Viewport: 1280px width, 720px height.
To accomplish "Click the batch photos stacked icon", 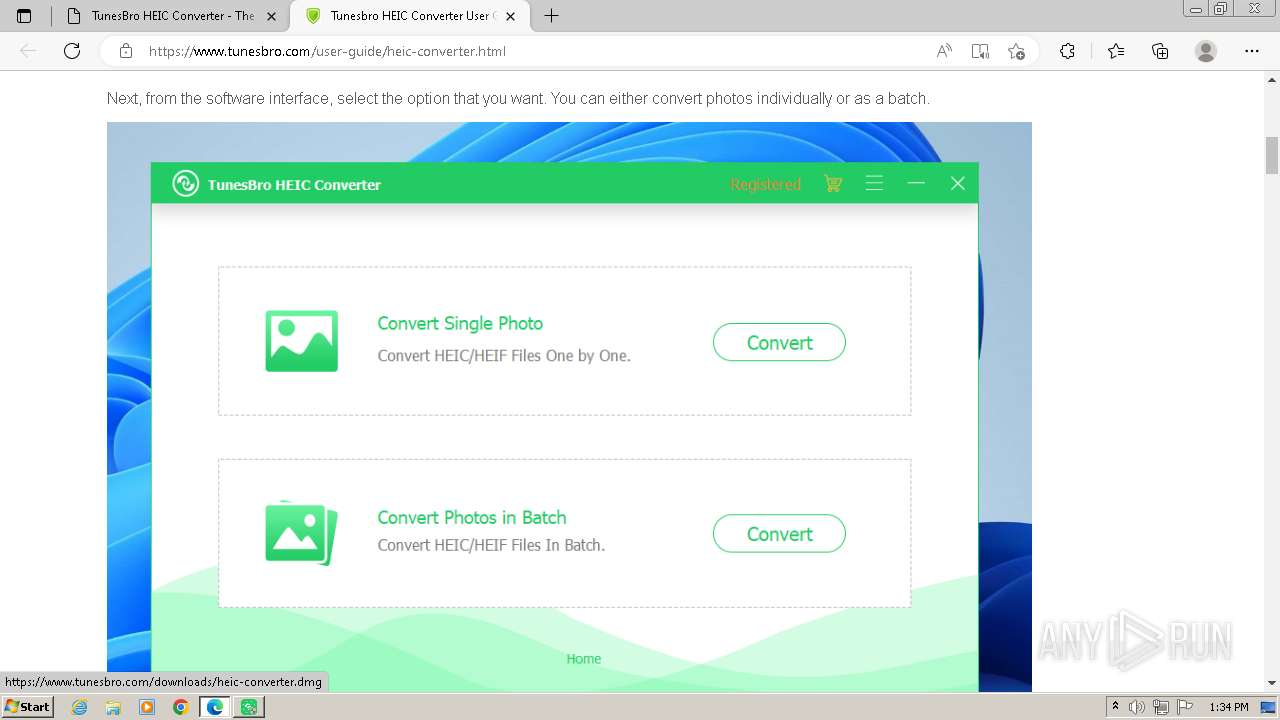I will point(301,533).
